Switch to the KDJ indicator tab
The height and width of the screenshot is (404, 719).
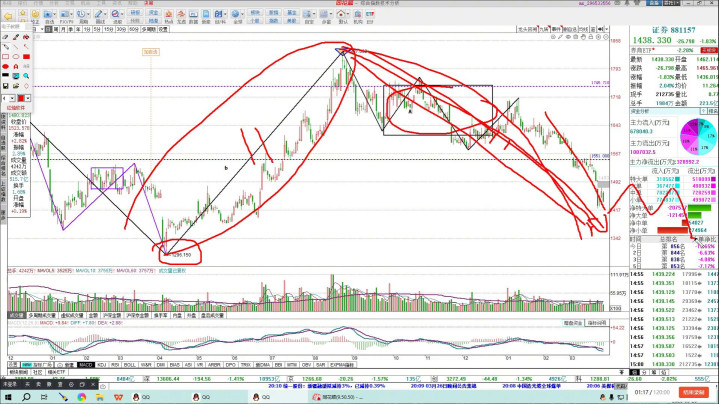click(102, 364)
